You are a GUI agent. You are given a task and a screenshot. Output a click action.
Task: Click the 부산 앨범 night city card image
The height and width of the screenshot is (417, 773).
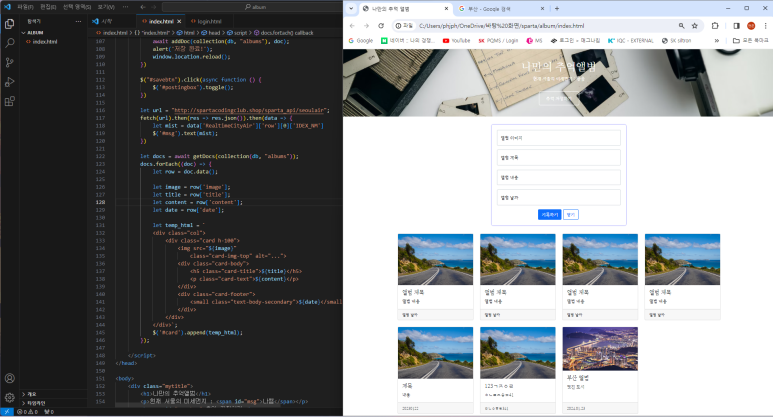pyautogui.click(x=600, y=349)
